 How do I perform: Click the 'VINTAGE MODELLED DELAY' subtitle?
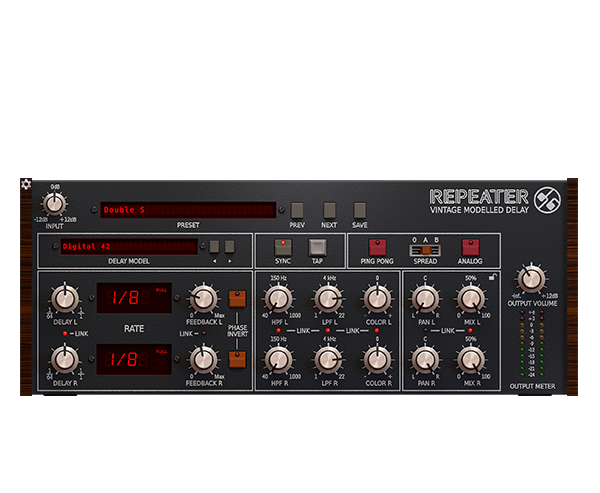point(479,210)
